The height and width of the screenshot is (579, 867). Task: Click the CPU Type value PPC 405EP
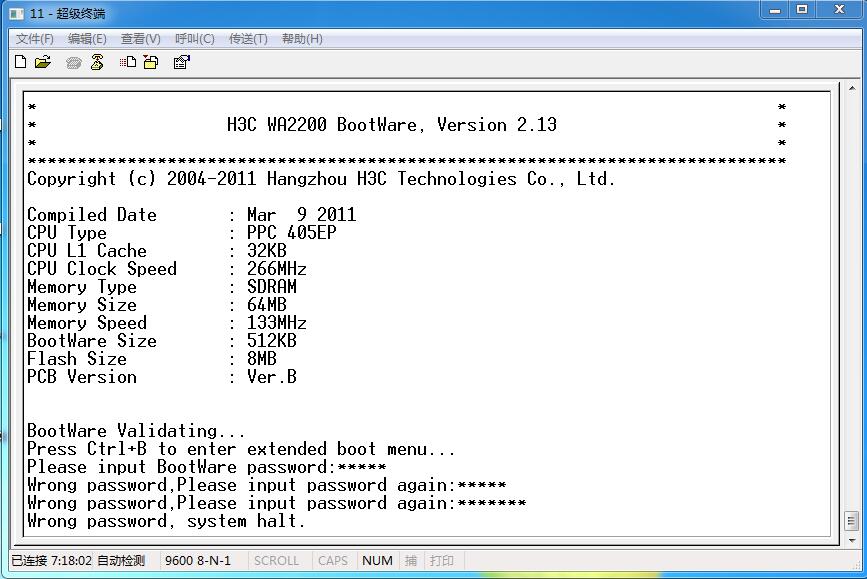point(291,232)
